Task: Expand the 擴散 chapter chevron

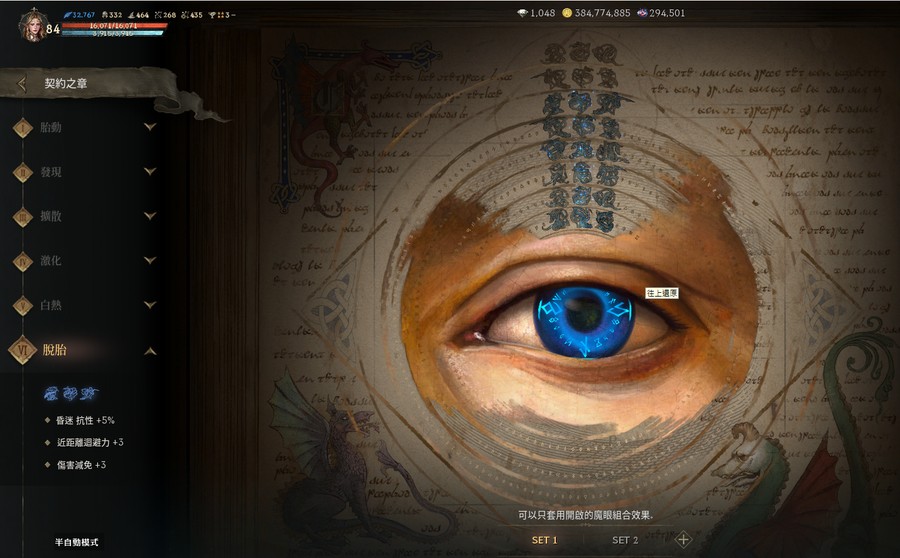Action: pyautogui.click(x=150, y=216)
